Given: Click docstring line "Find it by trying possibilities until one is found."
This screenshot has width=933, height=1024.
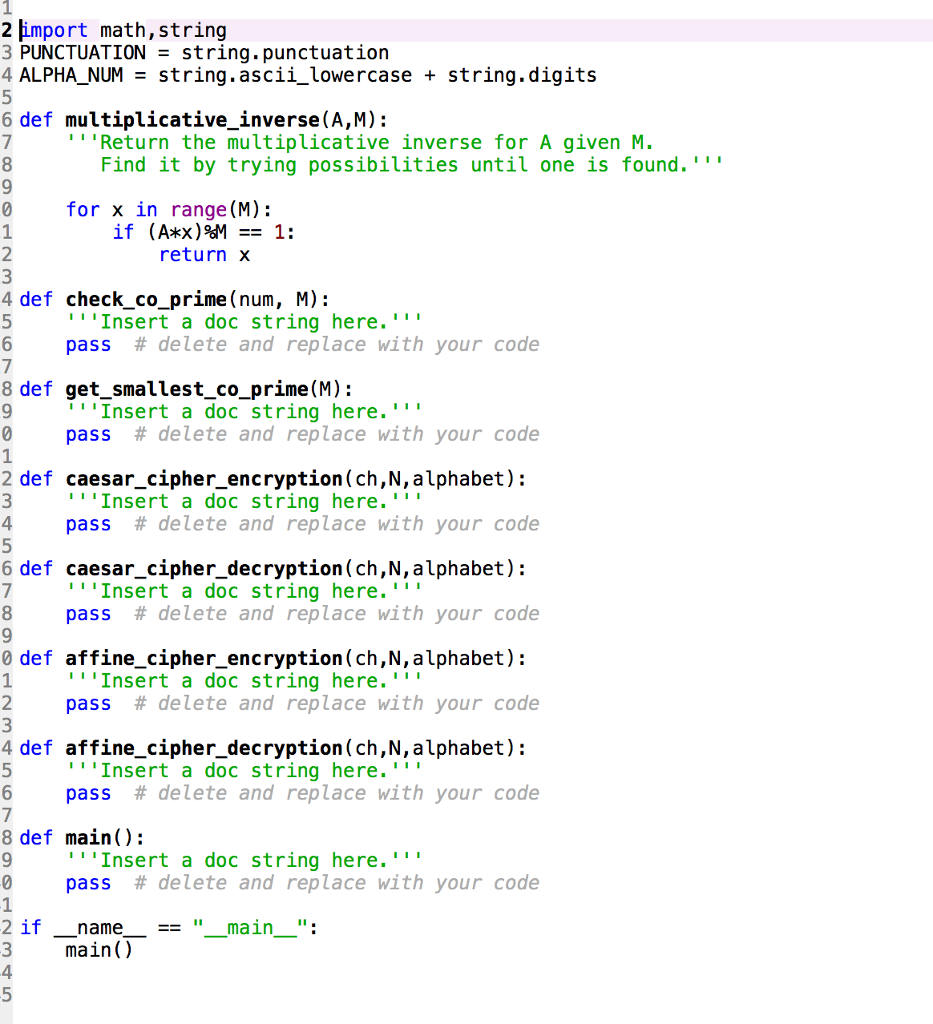Looking at the screenshot, I should click(x=411, y=165).
